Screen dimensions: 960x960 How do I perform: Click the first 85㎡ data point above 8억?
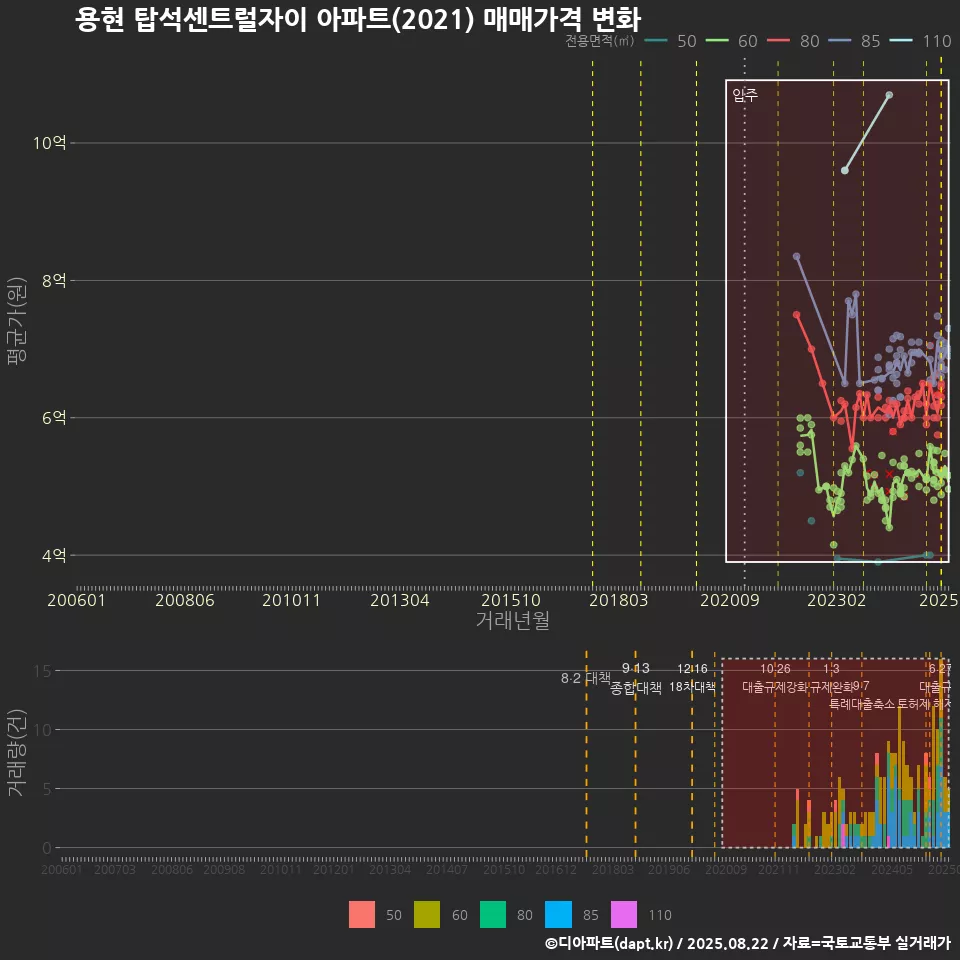coord(797,257)
